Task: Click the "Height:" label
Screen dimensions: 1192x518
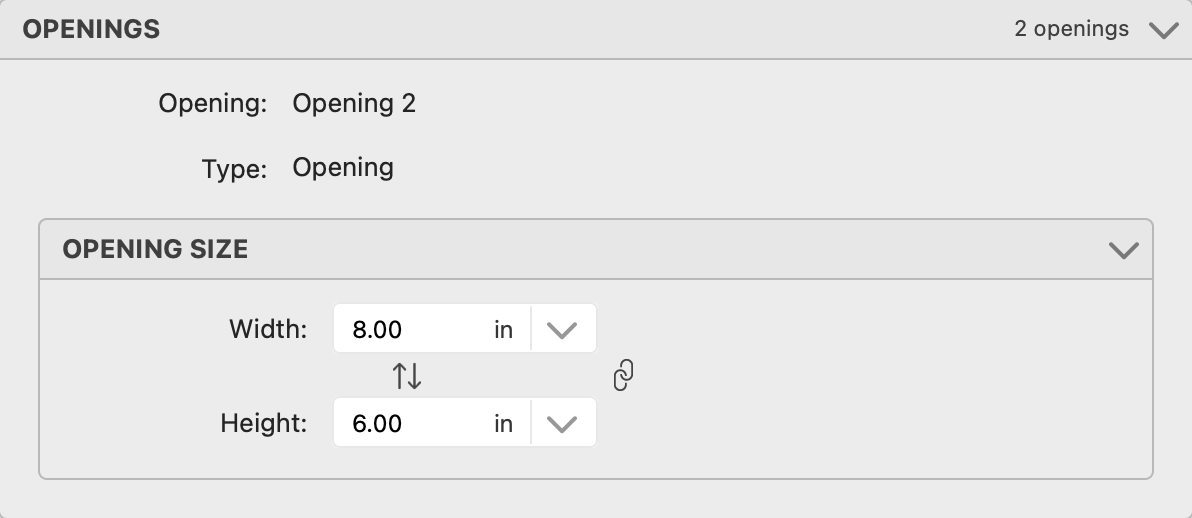Action: [264, 424]
